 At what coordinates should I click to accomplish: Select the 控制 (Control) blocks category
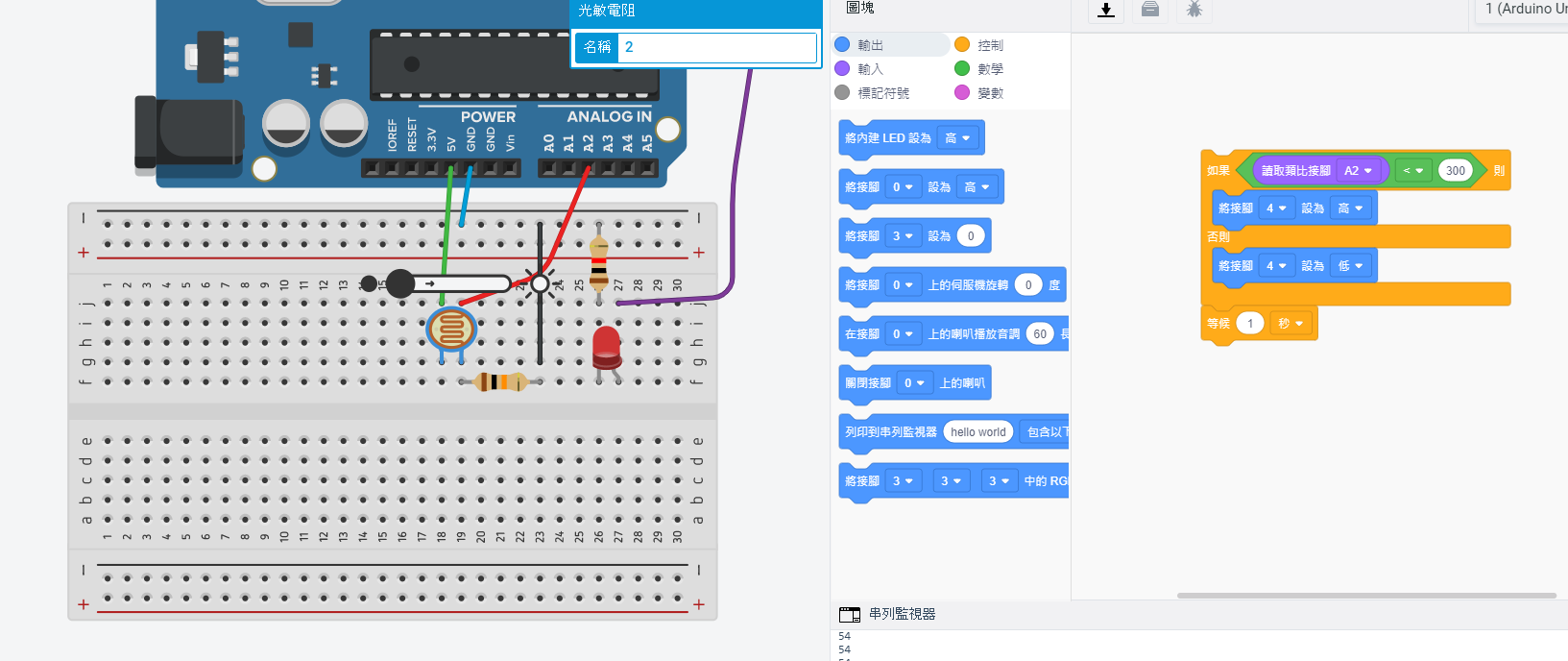click(990, 45)
